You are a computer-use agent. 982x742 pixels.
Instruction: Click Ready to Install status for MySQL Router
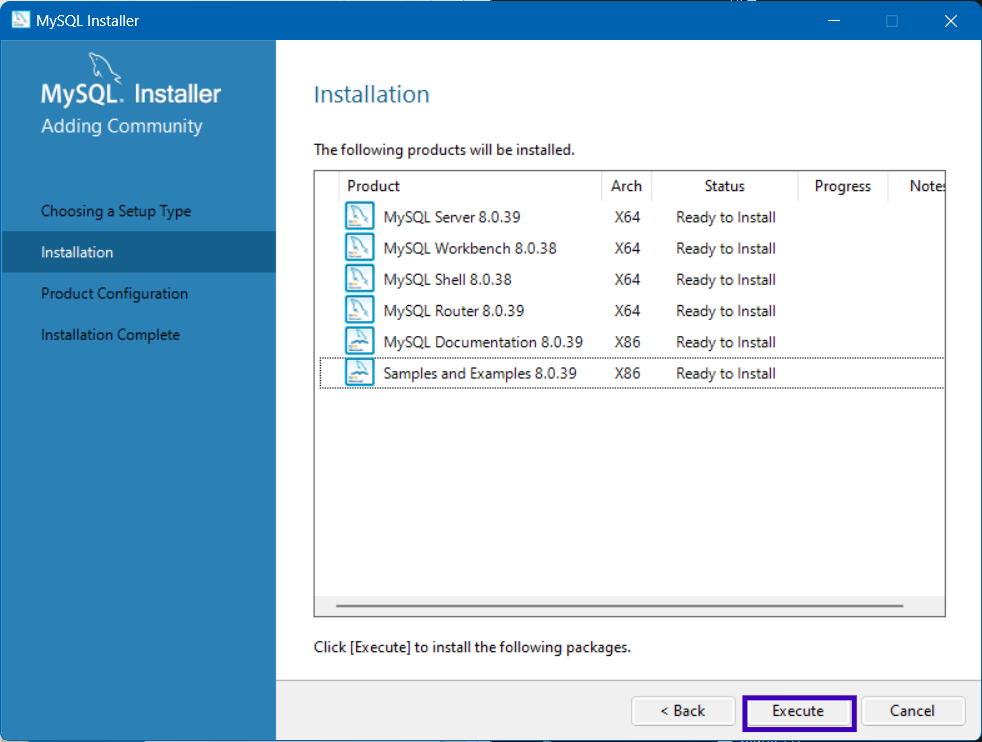point(726,311)
